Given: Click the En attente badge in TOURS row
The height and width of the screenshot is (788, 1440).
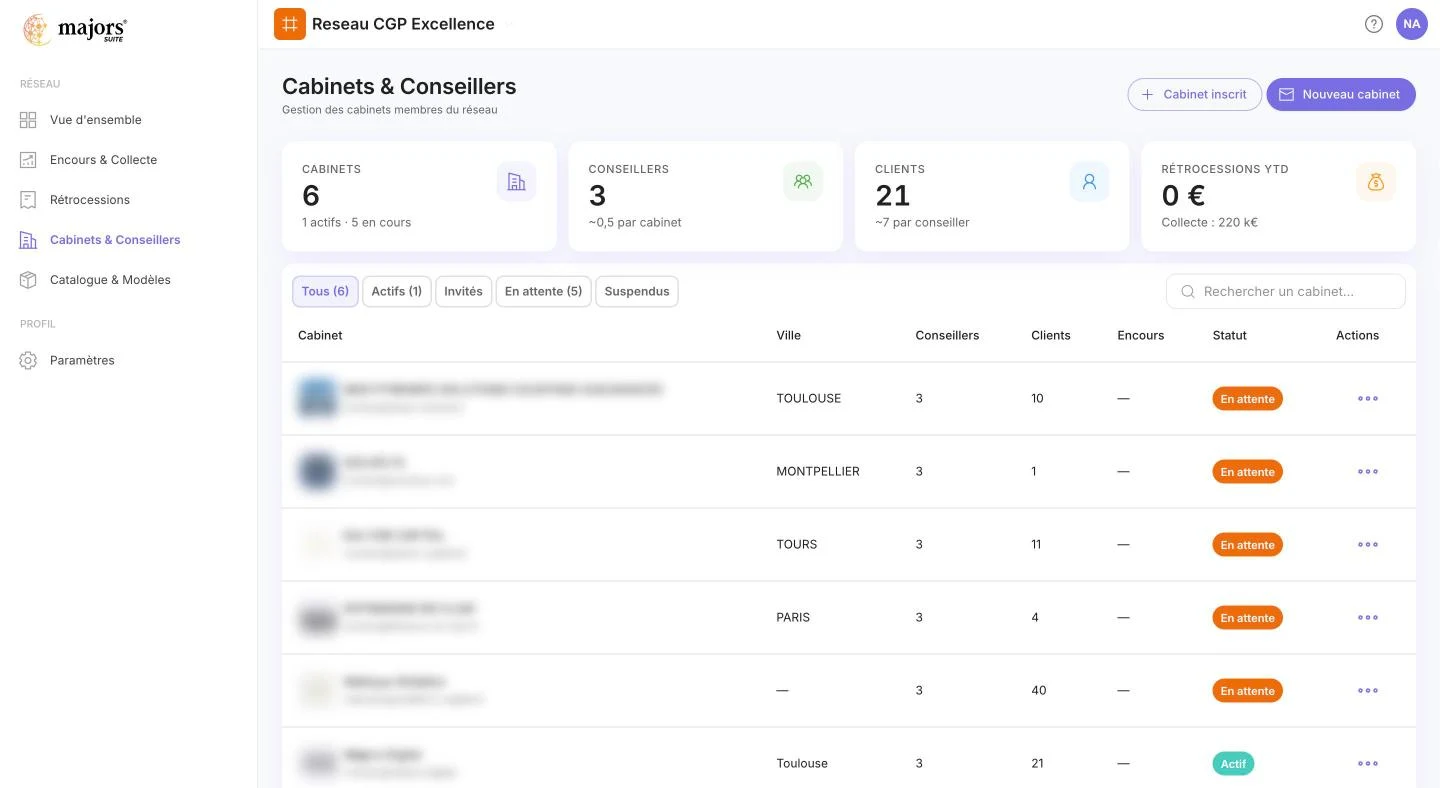Looking at the screenshot, I should click(1248, 545).
